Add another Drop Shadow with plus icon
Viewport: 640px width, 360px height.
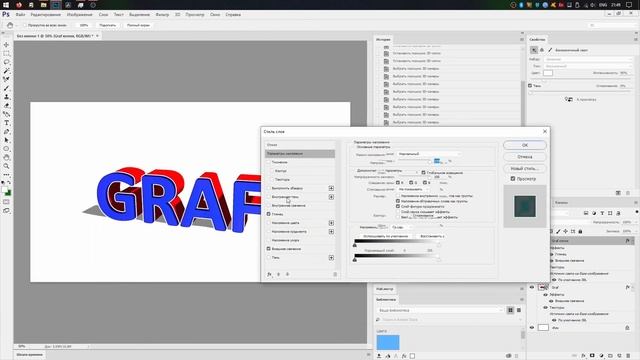(x=331, y=258)
